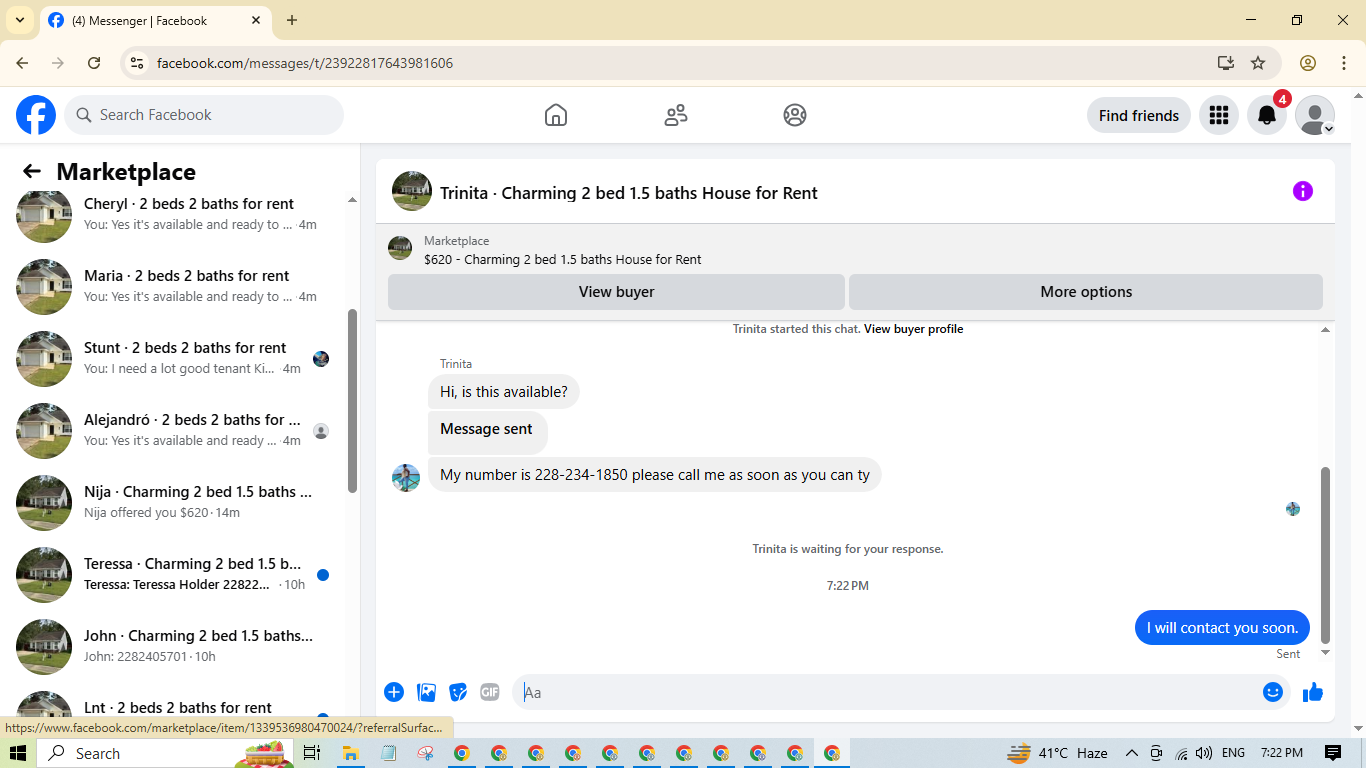Open the weather 41°C Haze widget

(x=1058, y=753)
